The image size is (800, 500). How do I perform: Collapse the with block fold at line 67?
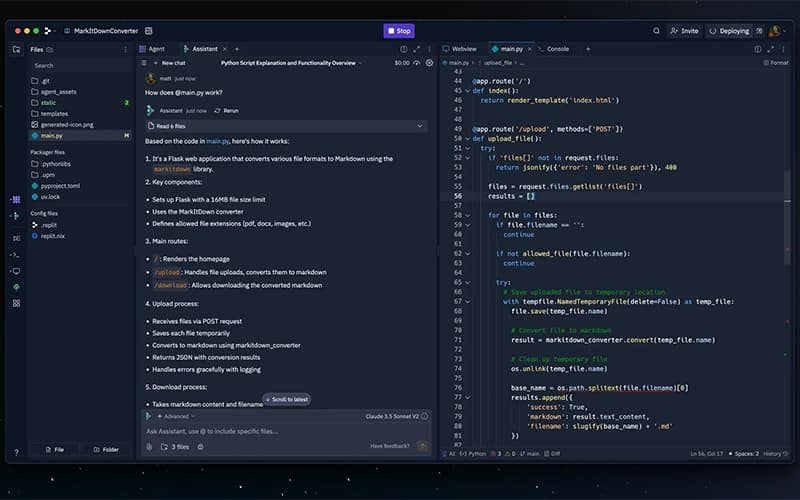(x=467, y=302)
